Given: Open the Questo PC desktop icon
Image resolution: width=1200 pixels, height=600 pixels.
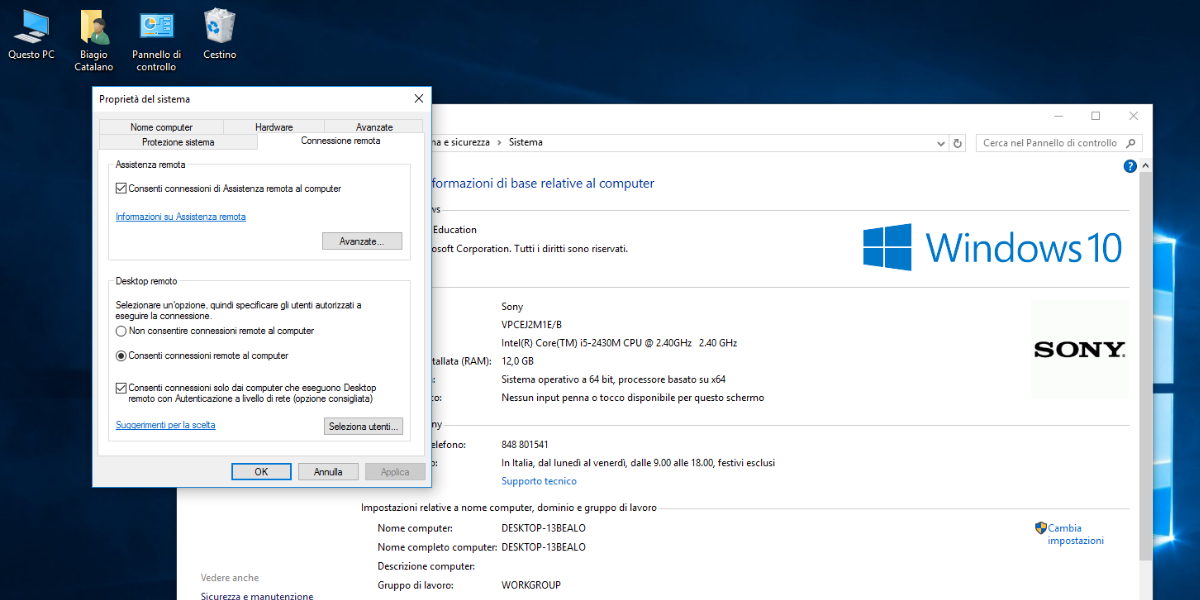Looking at the screenshot, I should (x=31, y=34).
